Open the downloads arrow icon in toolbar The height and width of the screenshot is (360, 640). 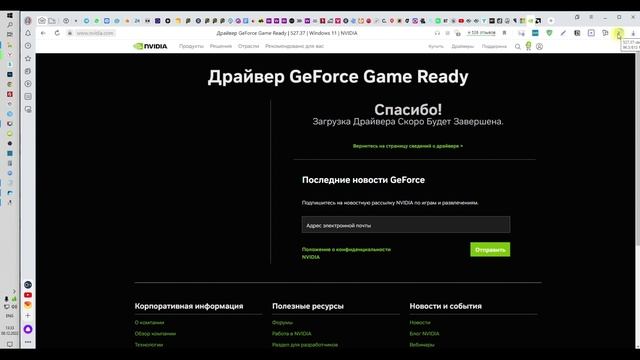tap(633, 33)
